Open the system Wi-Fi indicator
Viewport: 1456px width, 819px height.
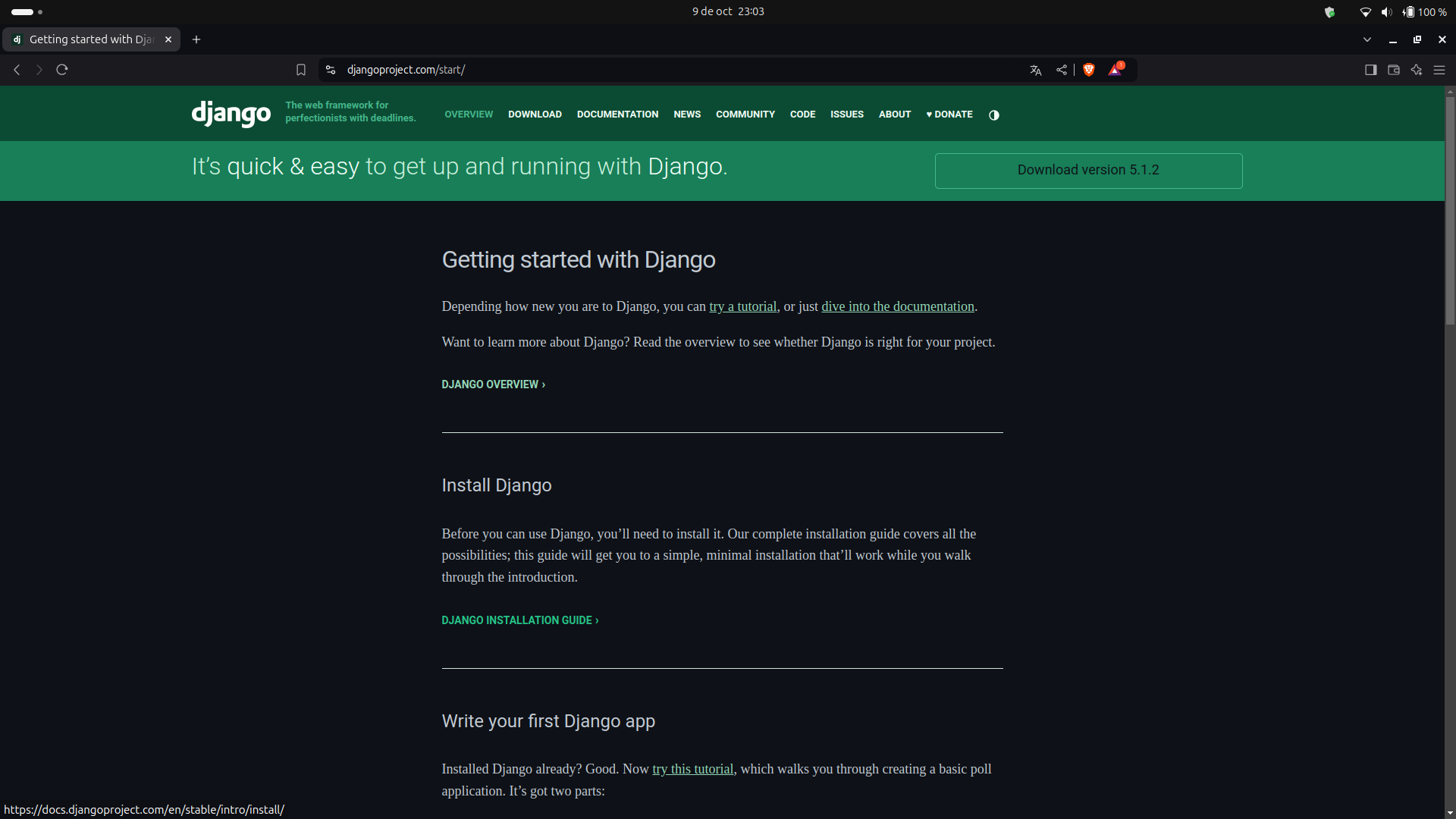tap(1366, 12)
